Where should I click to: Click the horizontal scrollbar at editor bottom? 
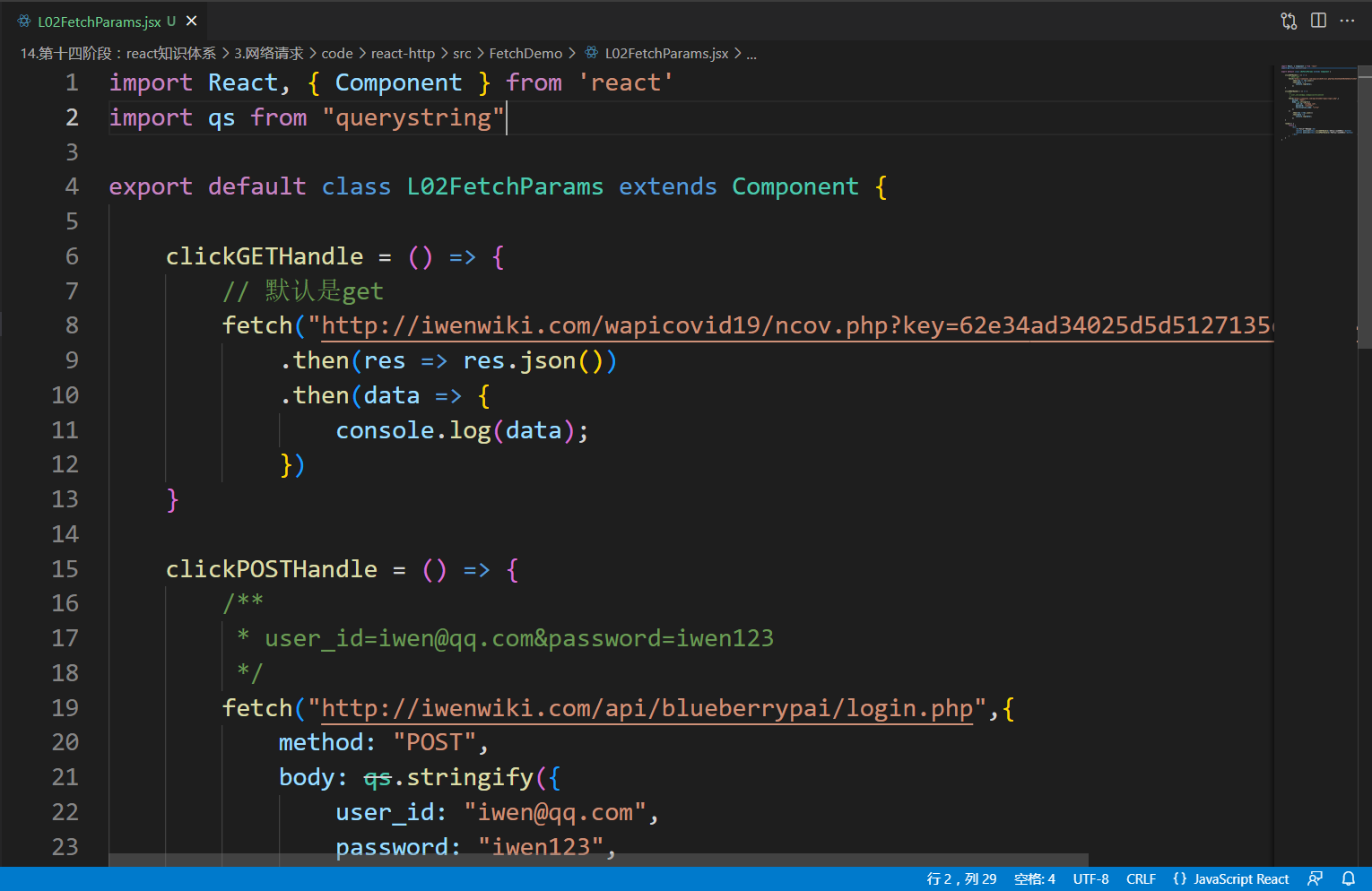point(598,860)
